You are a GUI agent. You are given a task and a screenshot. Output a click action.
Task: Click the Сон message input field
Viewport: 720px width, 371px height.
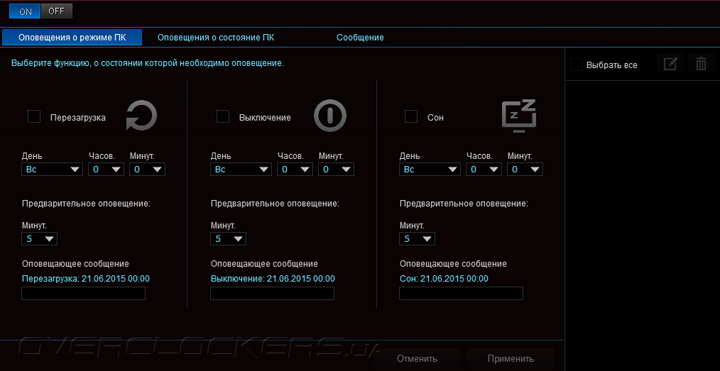(x=461, y=293)
